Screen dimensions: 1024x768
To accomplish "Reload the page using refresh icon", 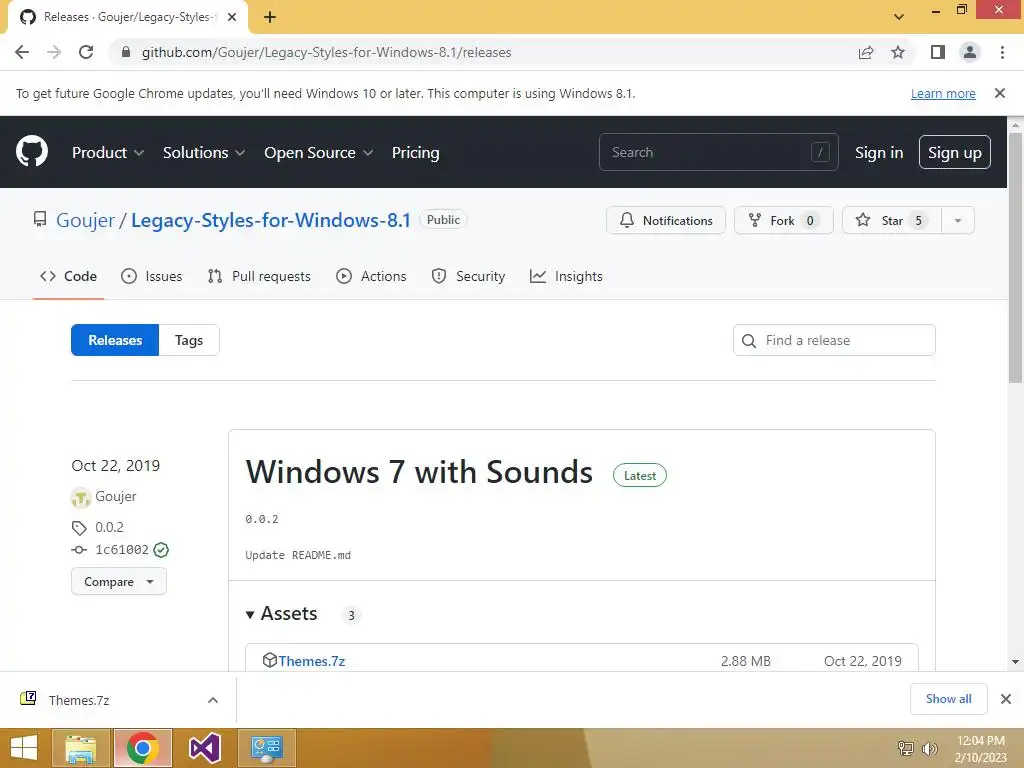I will coord(86,52).
